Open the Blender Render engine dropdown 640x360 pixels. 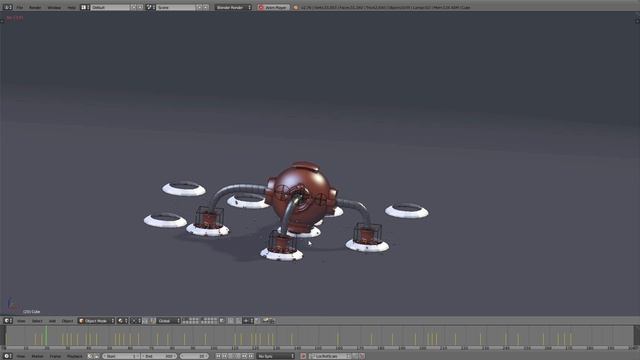click(x=233, y=7)
